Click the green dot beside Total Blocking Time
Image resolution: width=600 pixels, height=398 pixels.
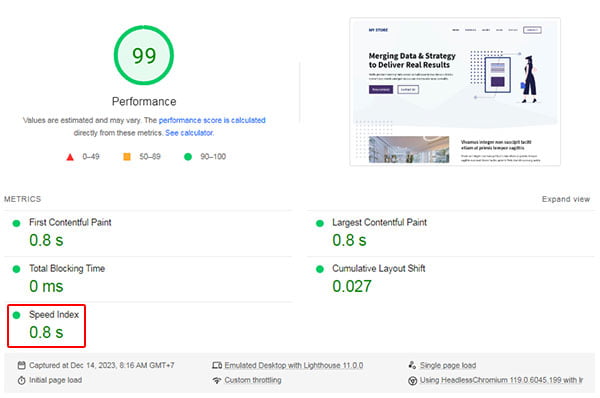16,269
